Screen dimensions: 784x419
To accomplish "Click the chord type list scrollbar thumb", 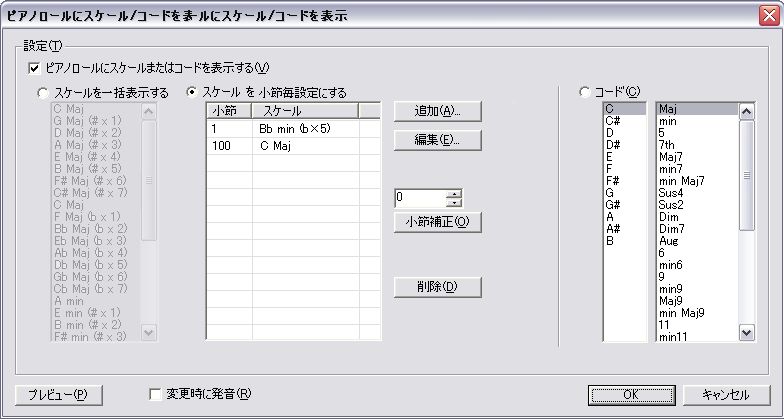I will (746, 176).
